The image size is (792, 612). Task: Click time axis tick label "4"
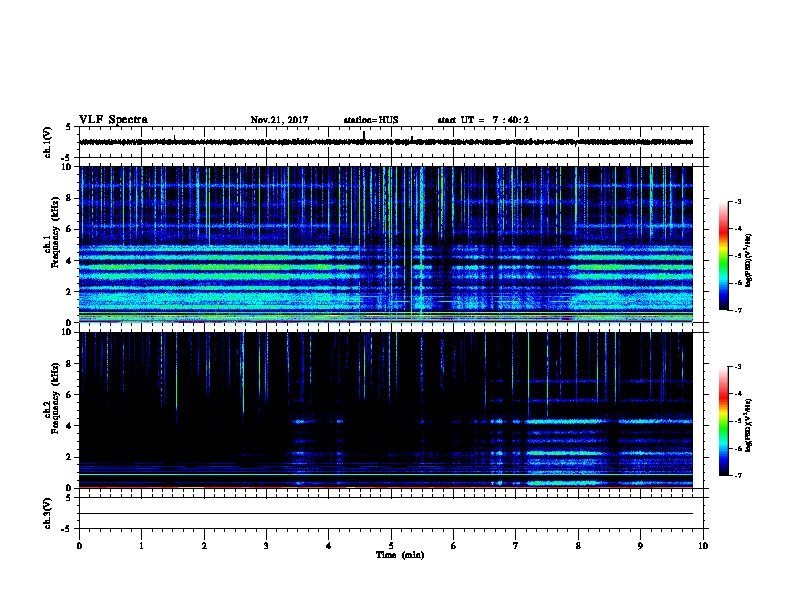point(329,546)
